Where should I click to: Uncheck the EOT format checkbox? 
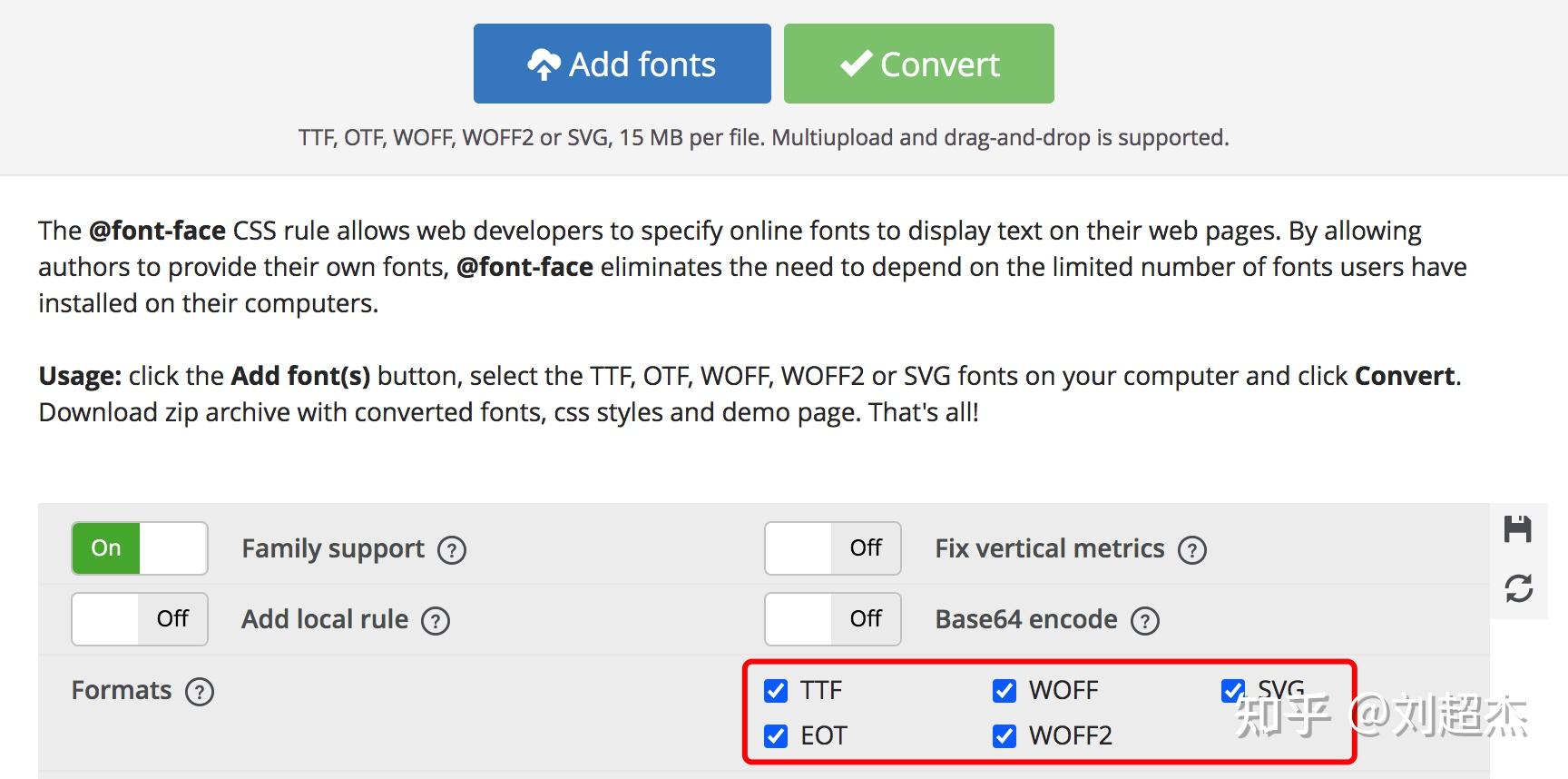[776, 735]
